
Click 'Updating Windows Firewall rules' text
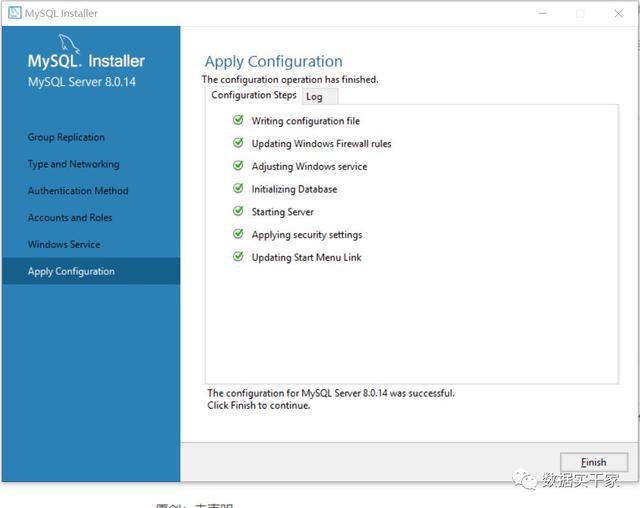pos(321,144)
